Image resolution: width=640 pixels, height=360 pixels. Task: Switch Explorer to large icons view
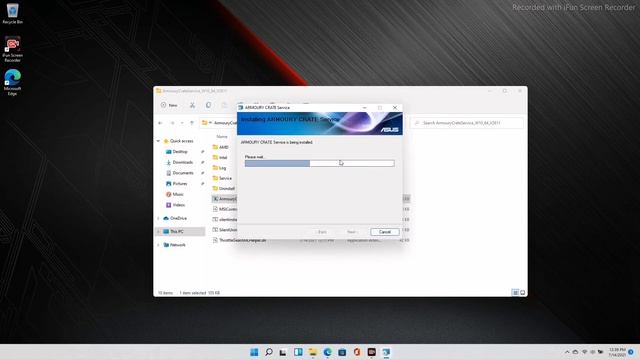pyautogui.click(x=522, y=293)
